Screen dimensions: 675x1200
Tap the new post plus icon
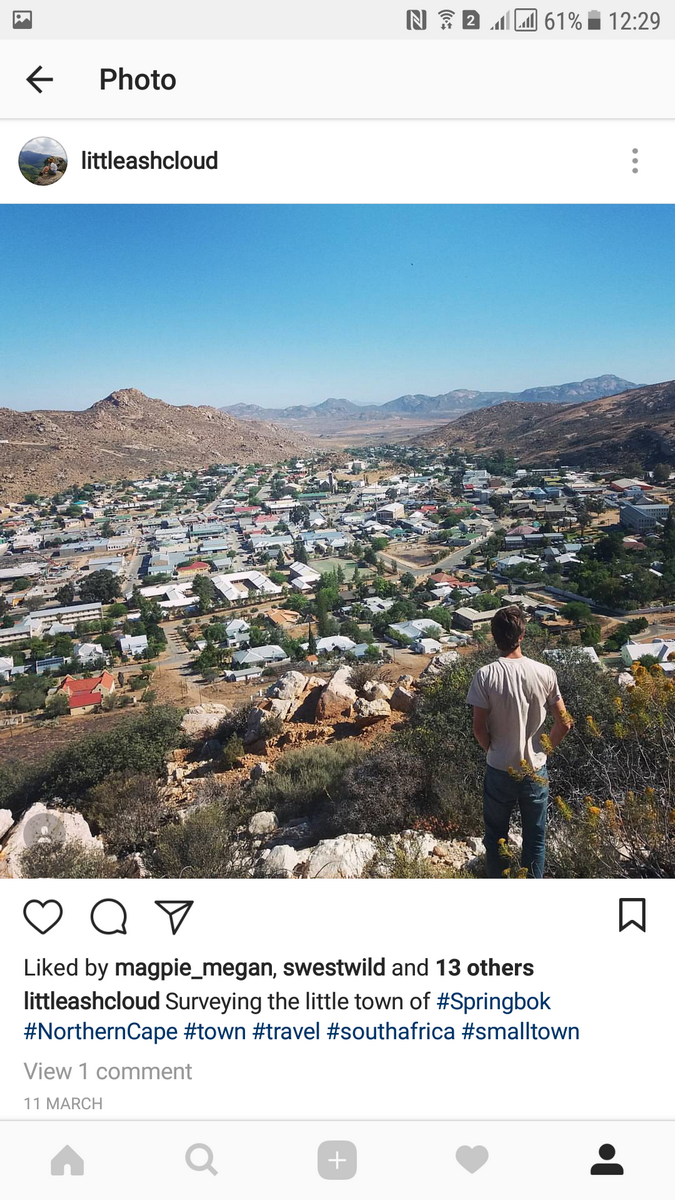(337, 1160)
